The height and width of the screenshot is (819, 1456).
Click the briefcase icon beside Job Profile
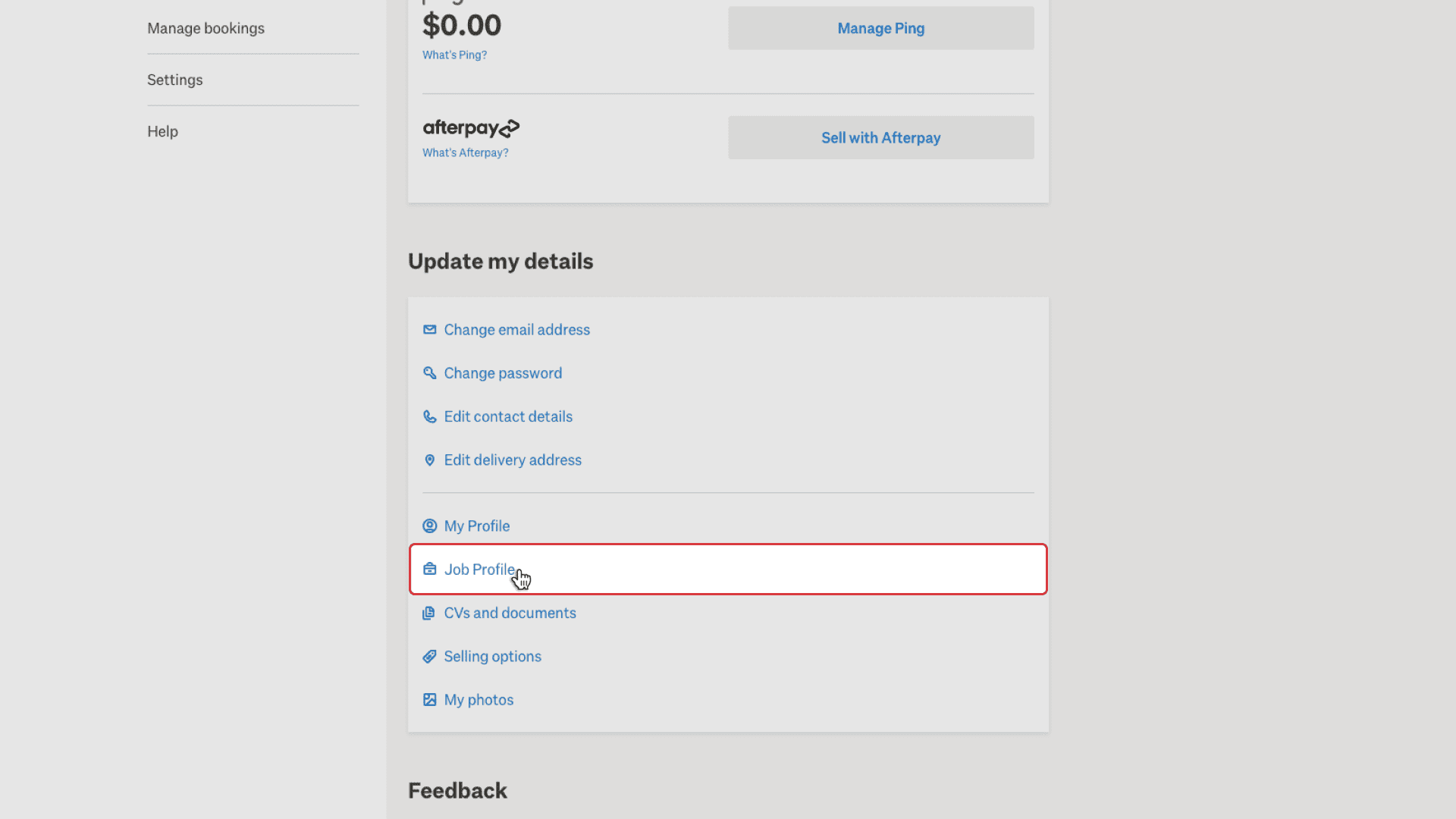click(430, 569)
